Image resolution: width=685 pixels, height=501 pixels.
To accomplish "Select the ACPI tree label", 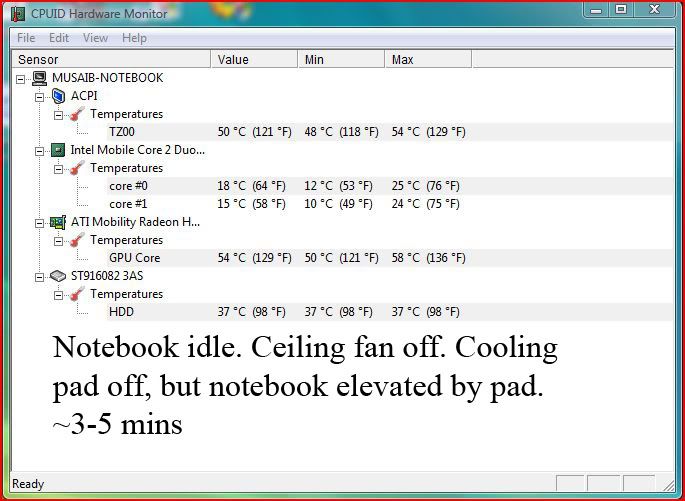I will [x=84, y=96].
